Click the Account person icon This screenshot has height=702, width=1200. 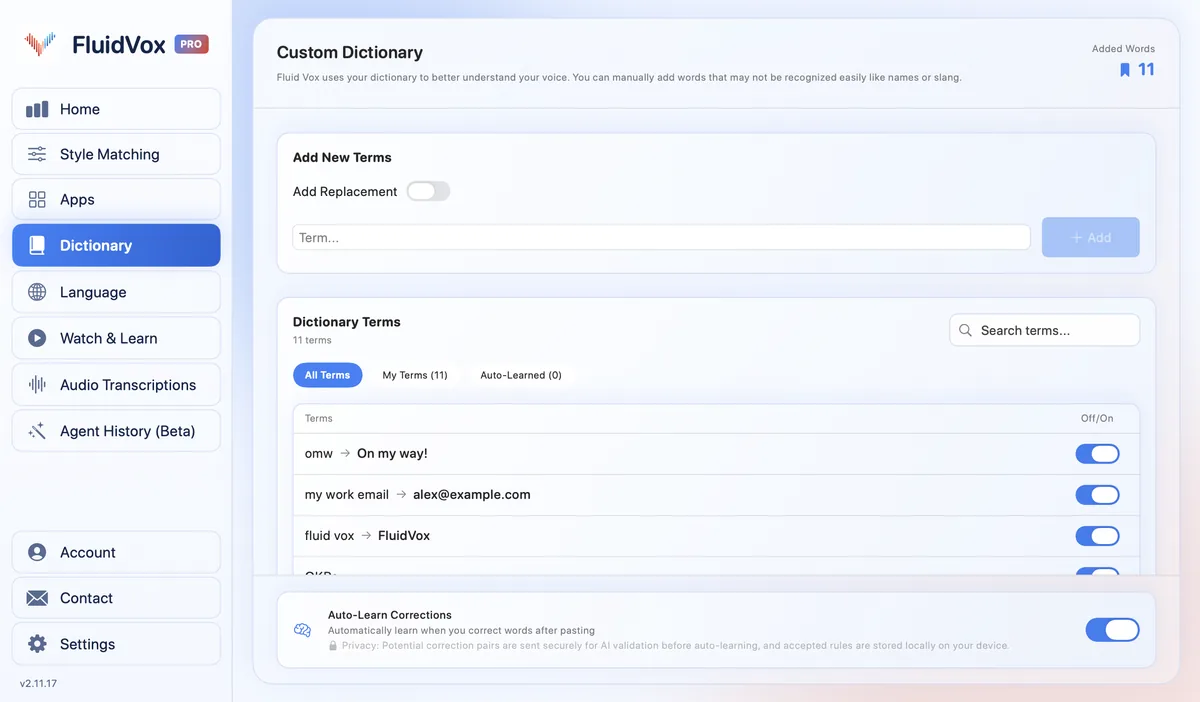pyautogui.click(x=37, y=552)
